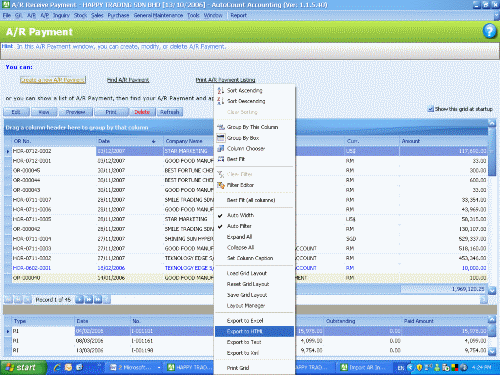
Task: Open the A/R menu
Action: (x=32, y=15)
